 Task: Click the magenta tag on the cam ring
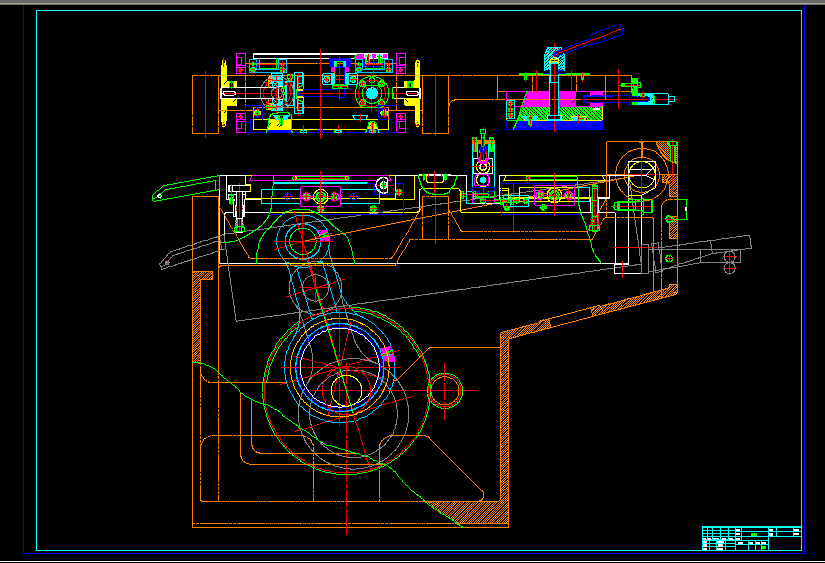tap(388, 353)
